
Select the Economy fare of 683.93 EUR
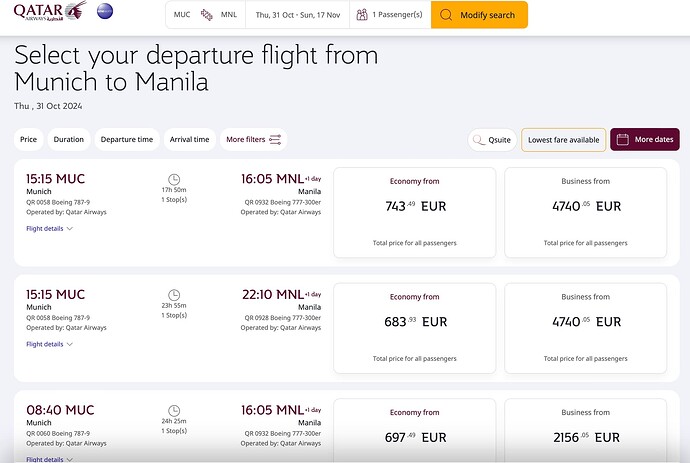(415, 328)
